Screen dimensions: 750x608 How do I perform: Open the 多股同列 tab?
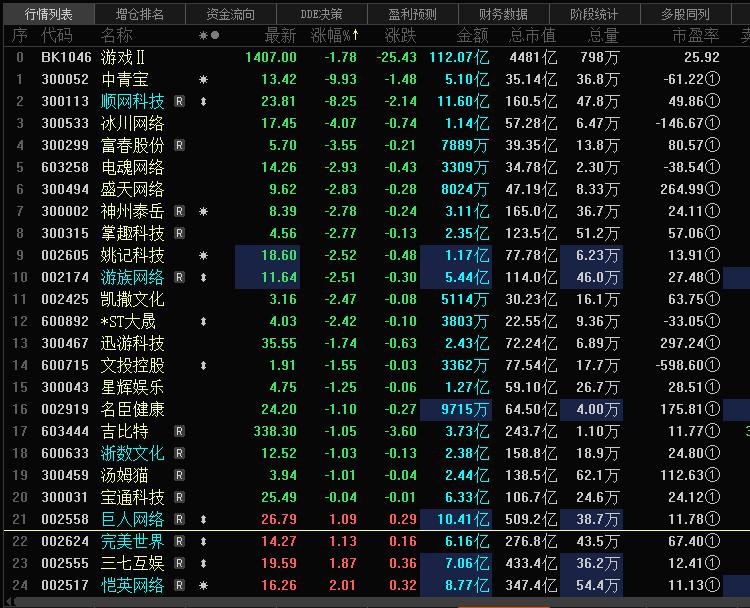click(685, 14)
